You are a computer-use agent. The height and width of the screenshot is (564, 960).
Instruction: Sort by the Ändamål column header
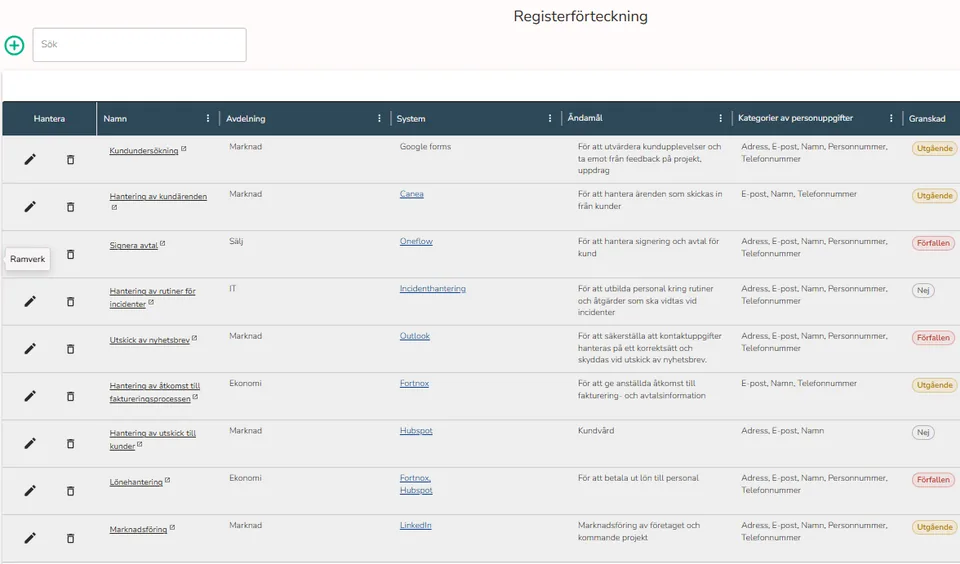coord(585,118)
